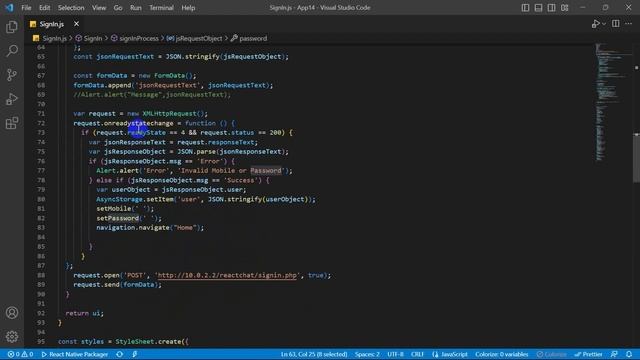Viewport: 640px width, 360px height.
Task: Toggle primary side bar layout icon
Action: coord(525,7)
